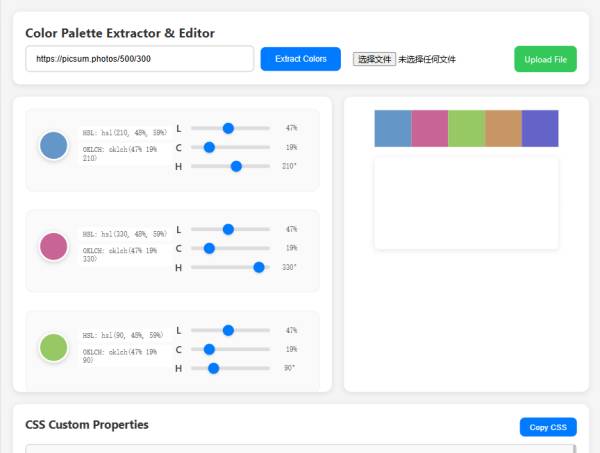
Task: Pick the orange-tan palette strip block
Action: pyautogui.click(x=503, y=128)
